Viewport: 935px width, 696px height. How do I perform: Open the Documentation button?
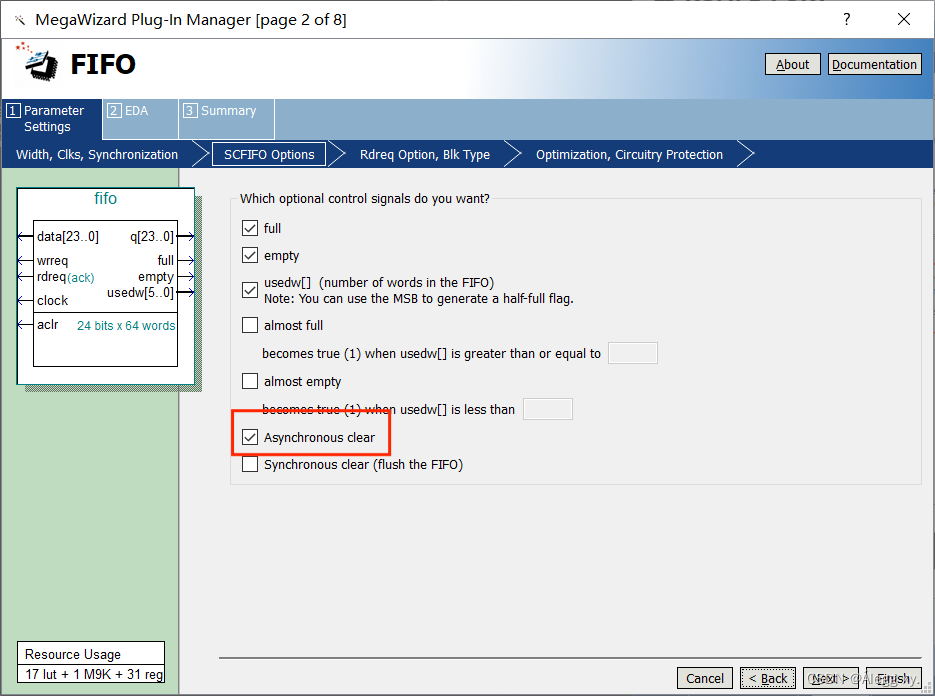(x=874, y=64)
